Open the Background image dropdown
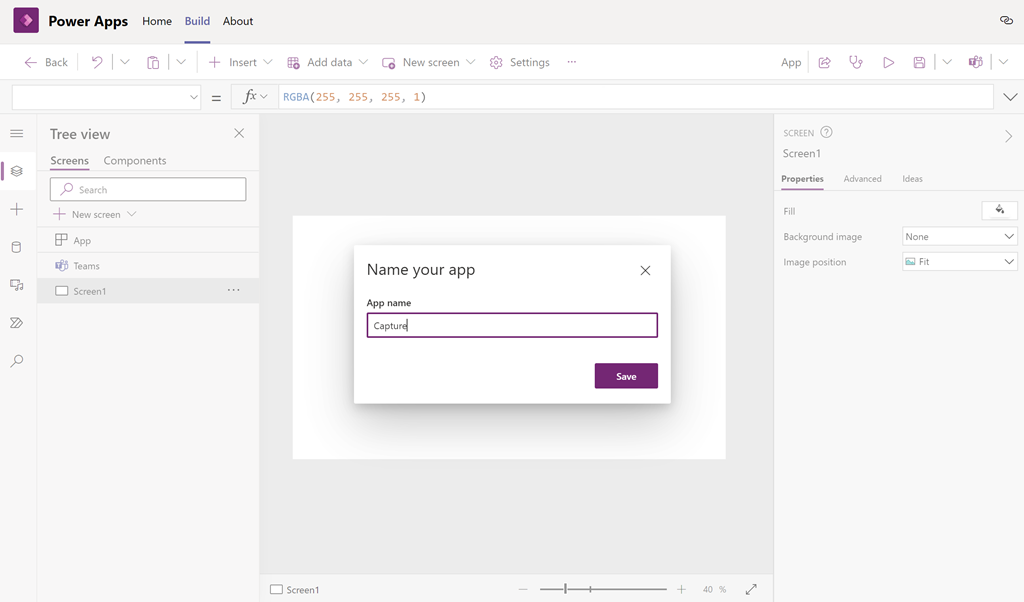Viewport: 1024px width, 602px height. coord(959,237)
